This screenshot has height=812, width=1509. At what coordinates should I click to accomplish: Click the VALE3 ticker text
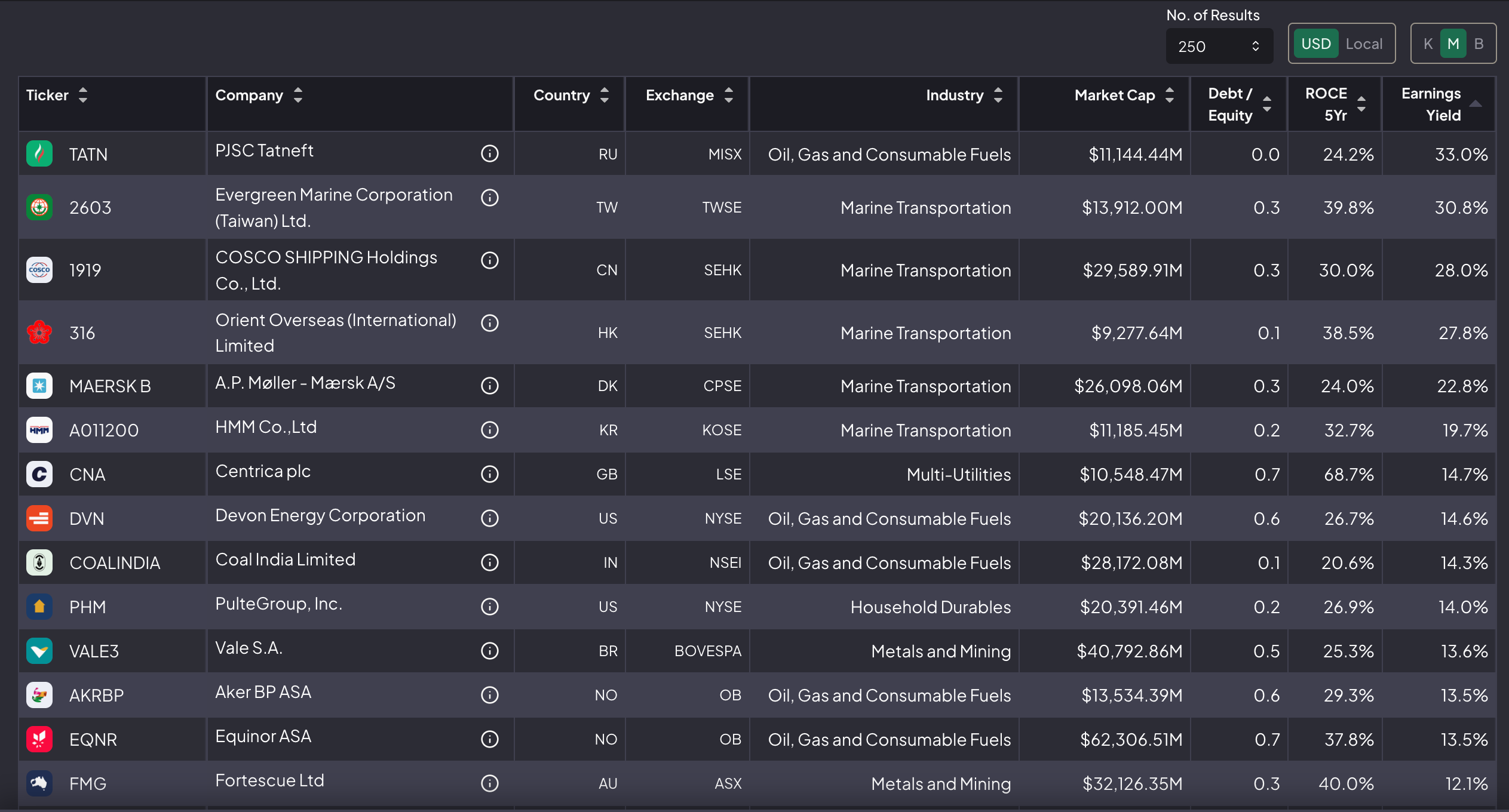coord(94,651)
